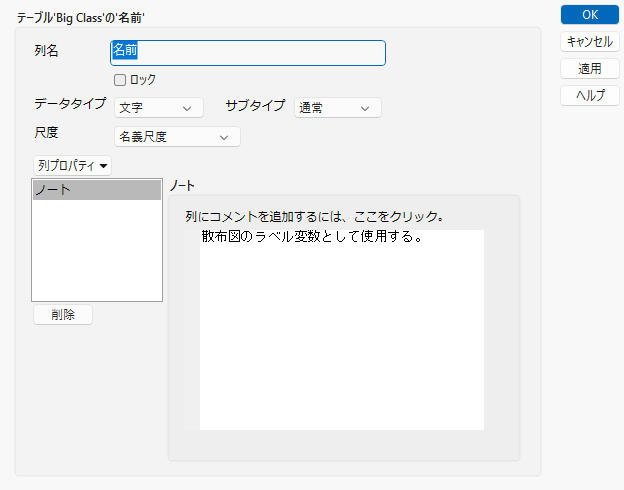Click the 適用 button
Screen dimensions: 624x490
[x=590, y=68]
